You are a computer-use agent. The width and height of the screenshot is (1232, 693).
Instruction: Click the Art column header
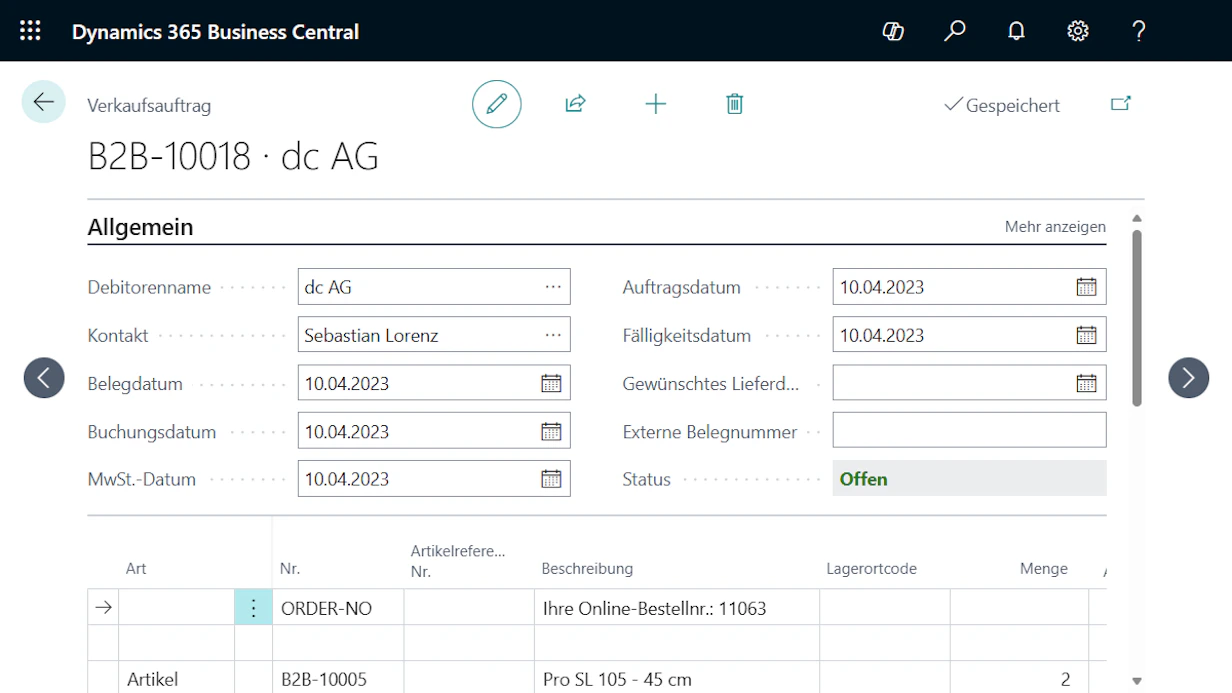coord(136,568)
